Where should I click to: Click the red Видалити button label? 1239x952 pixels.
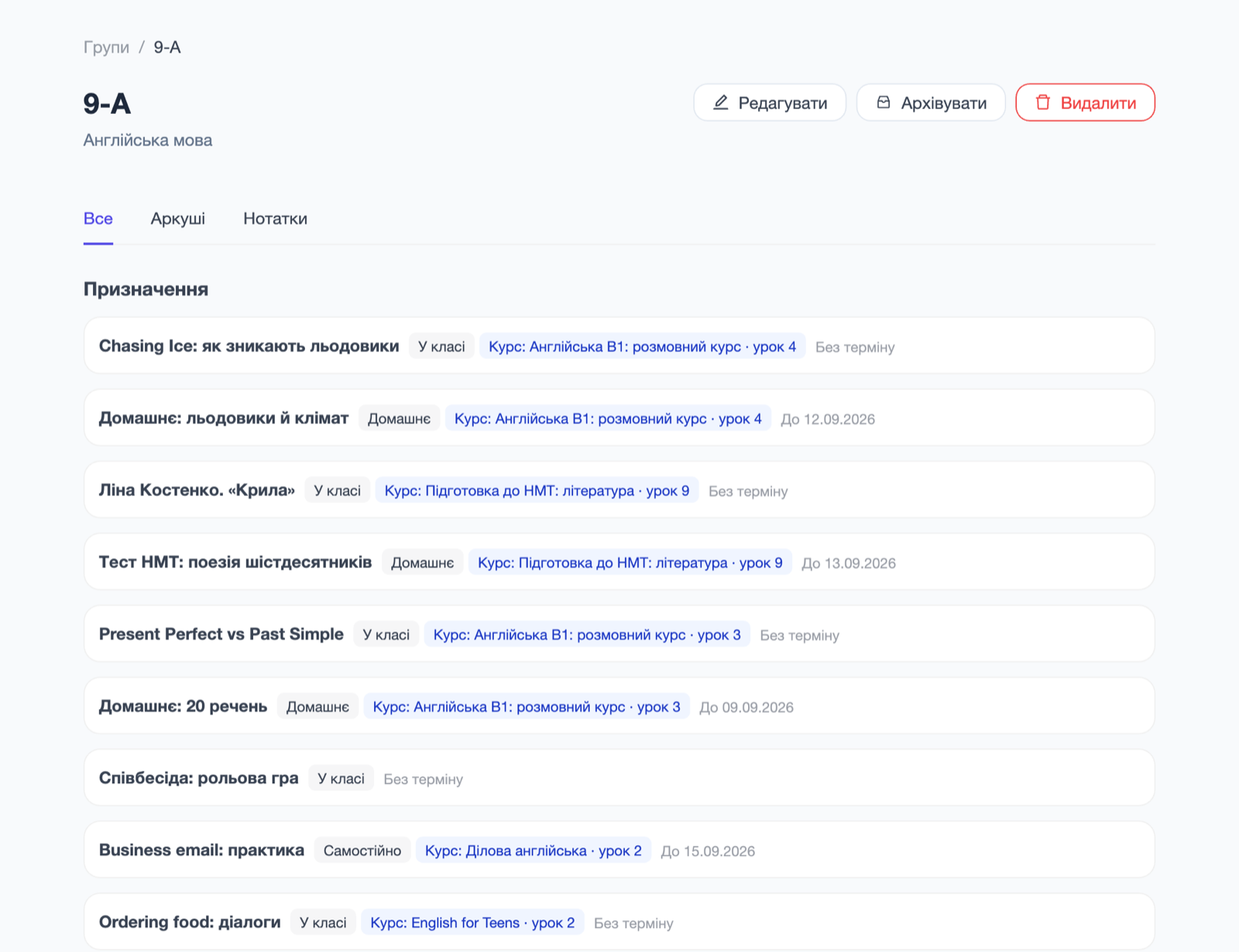point(1098,103)
